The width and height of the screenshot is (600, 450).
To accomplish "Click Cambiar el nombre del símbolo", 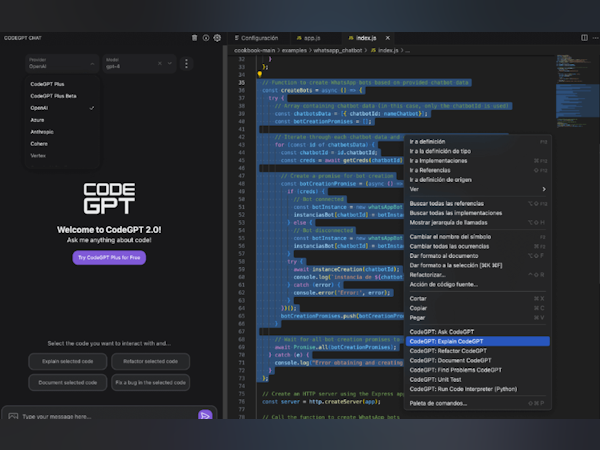I will (478, 237).
